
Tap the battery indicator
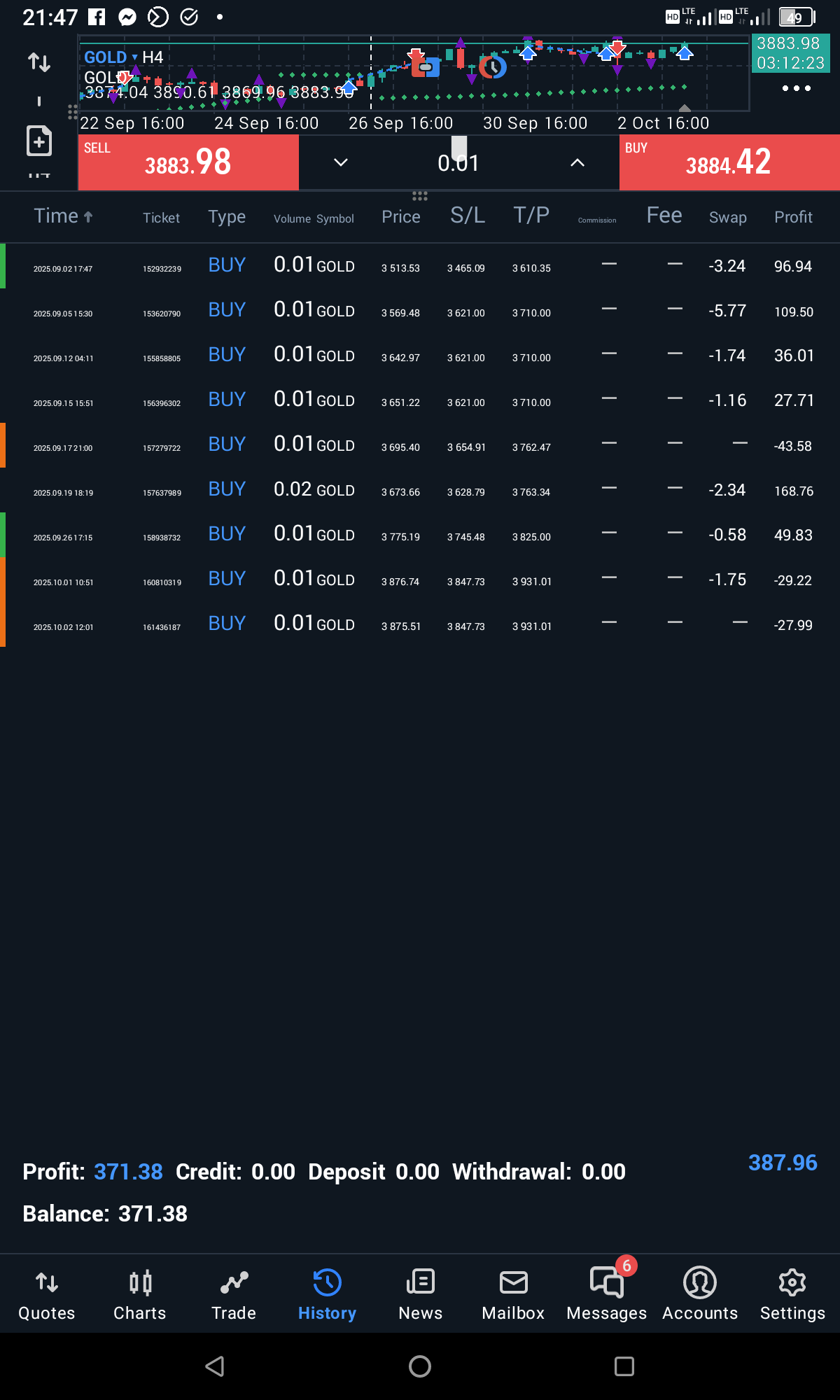pyautogui.click(x=797, y=17)
